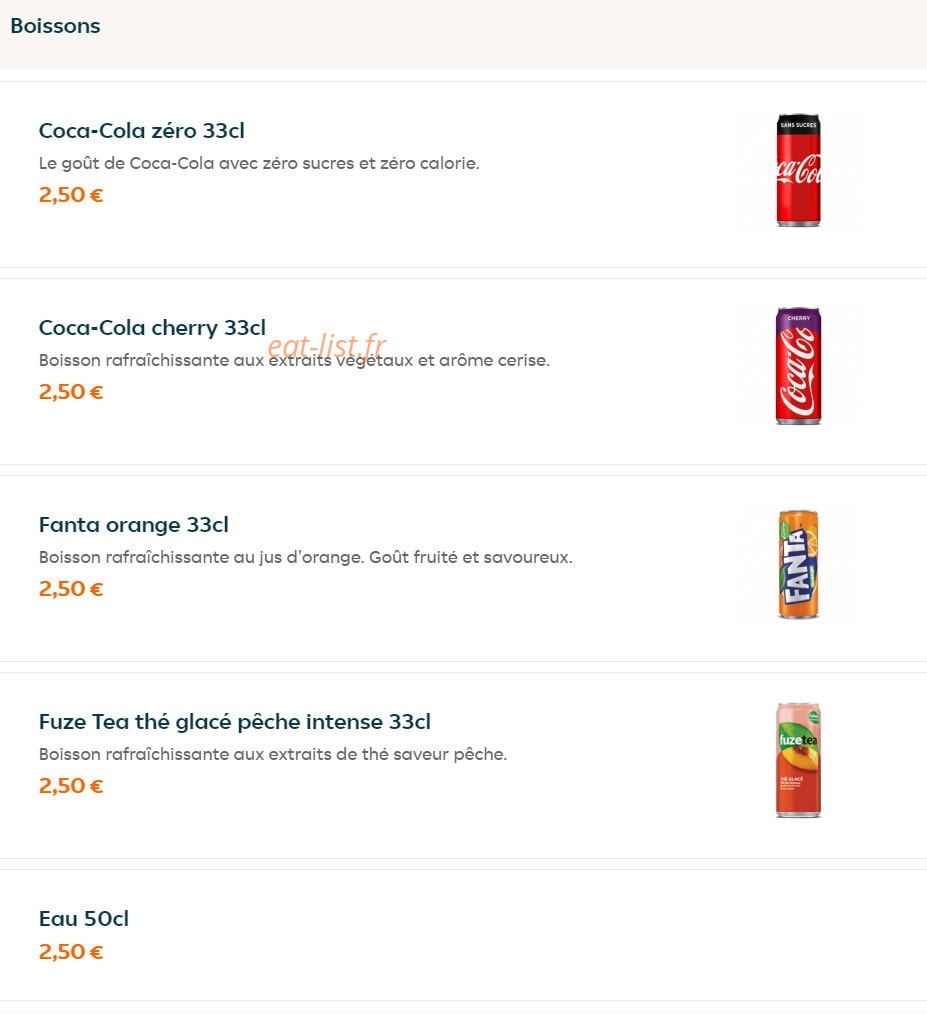This screenshot has width=927, height=1023.
Task: Click the Boissons section heading
Action: click(55, 25)
